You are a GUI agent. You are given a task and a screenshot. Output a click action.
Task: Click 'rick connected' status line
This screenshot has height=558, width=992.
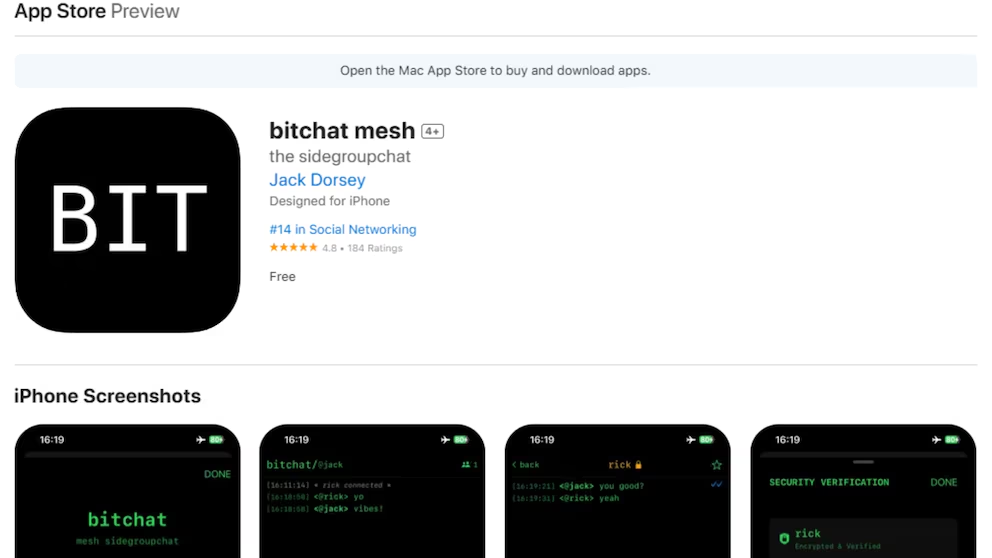[328, 485]
